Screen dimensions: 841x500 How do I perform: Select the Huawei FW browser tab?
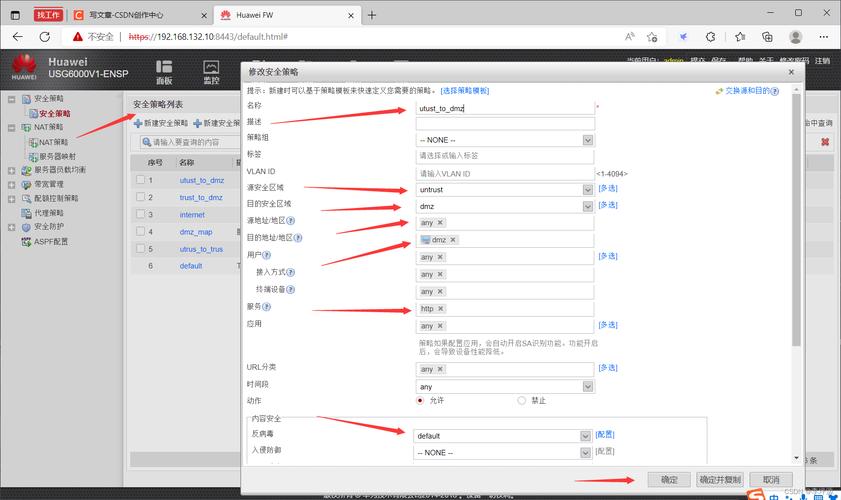coord(285,15)
